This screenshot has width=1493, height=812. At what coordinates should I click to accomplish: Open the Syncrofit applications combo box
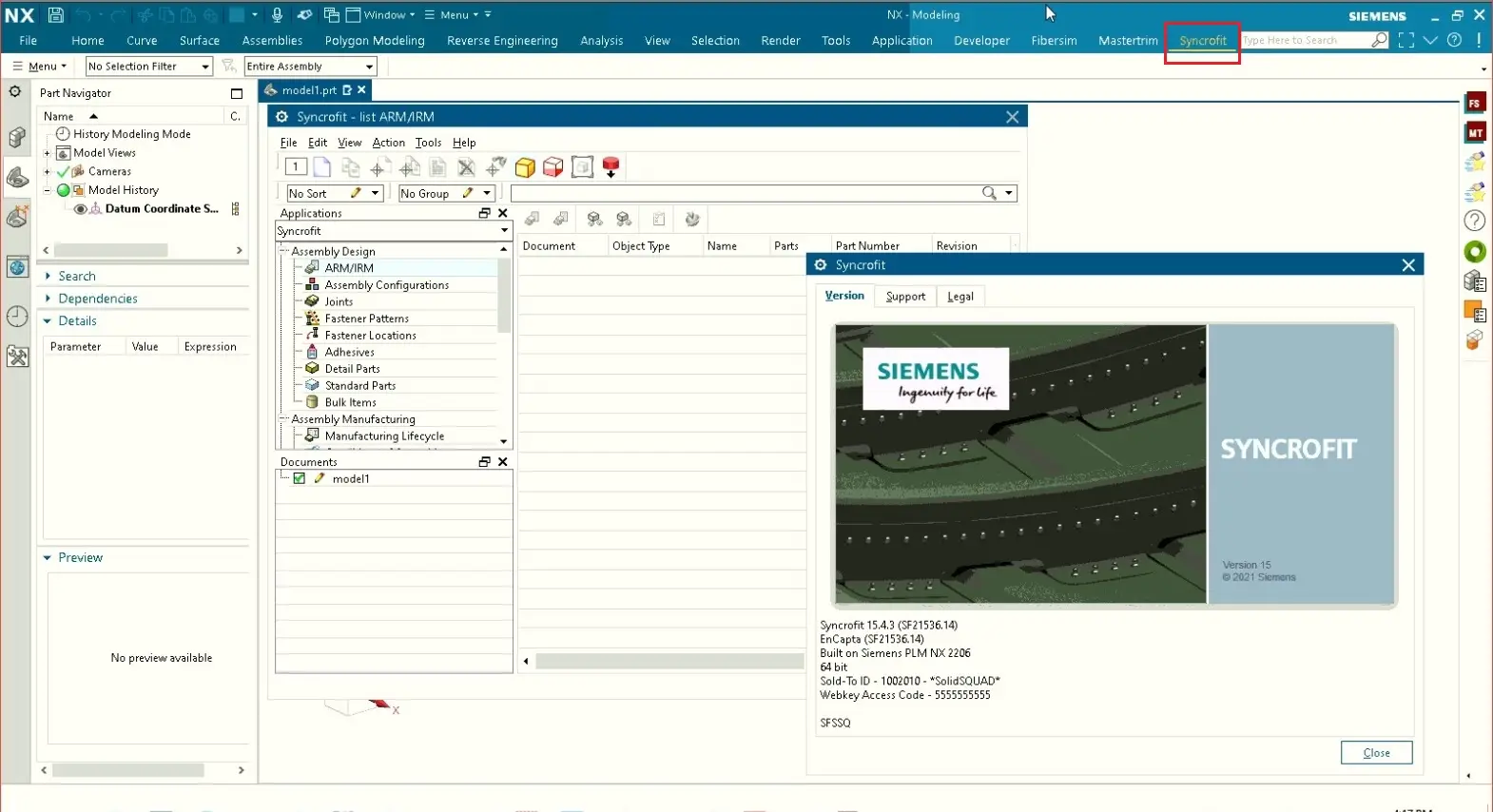click(x=394, y=231)
